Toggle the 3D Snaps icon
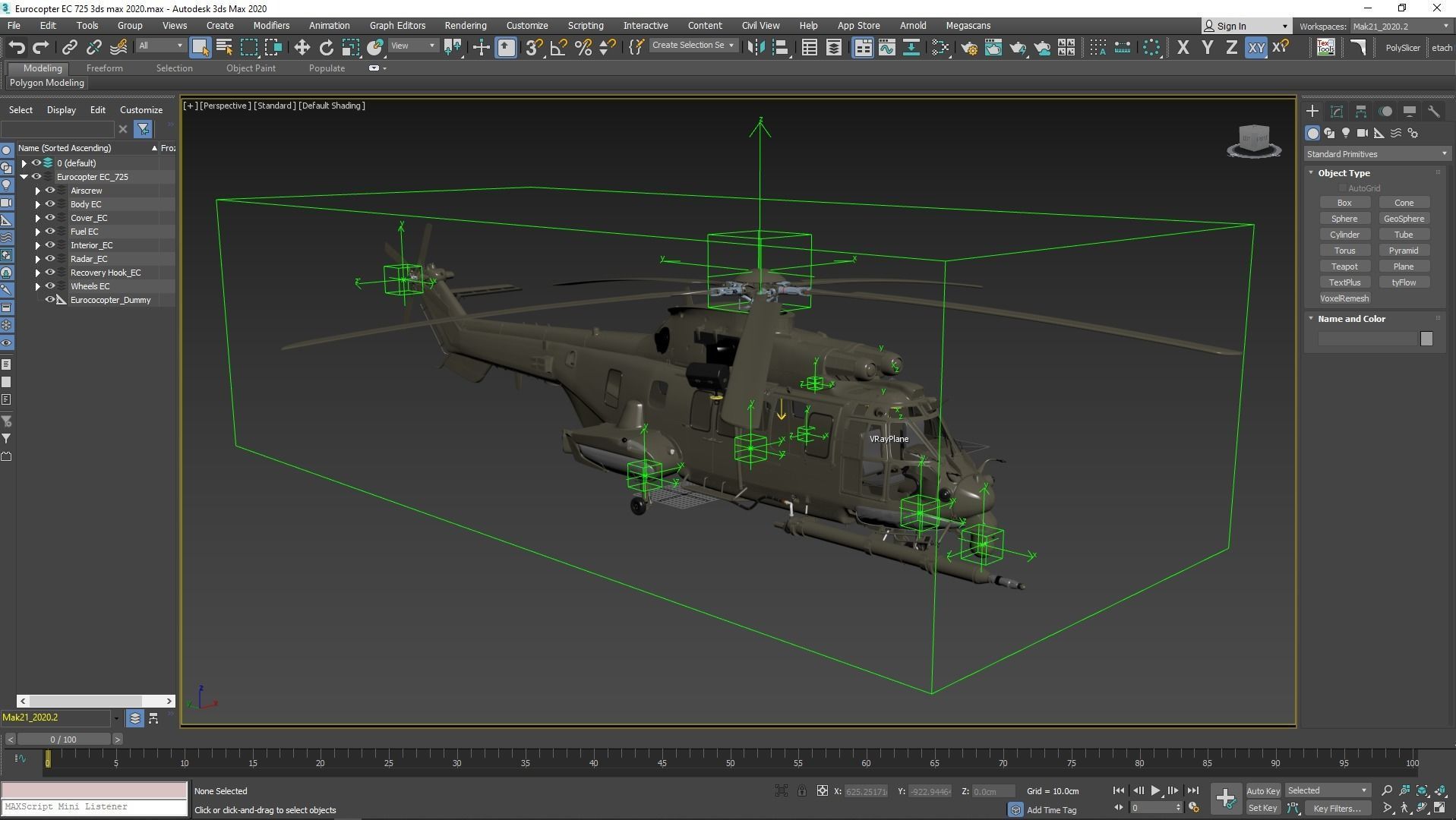 click(x=534, y=47)
